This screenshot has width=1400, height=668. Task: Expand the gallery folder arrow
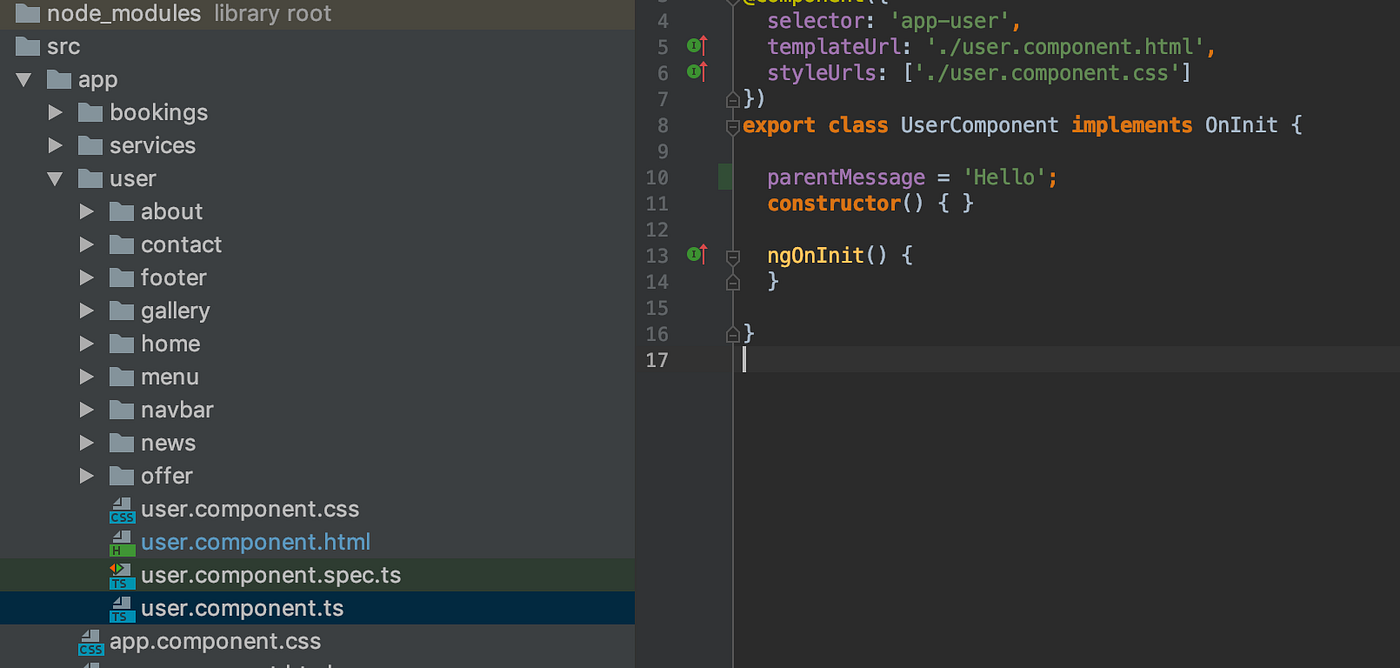(x=87, y=311)
